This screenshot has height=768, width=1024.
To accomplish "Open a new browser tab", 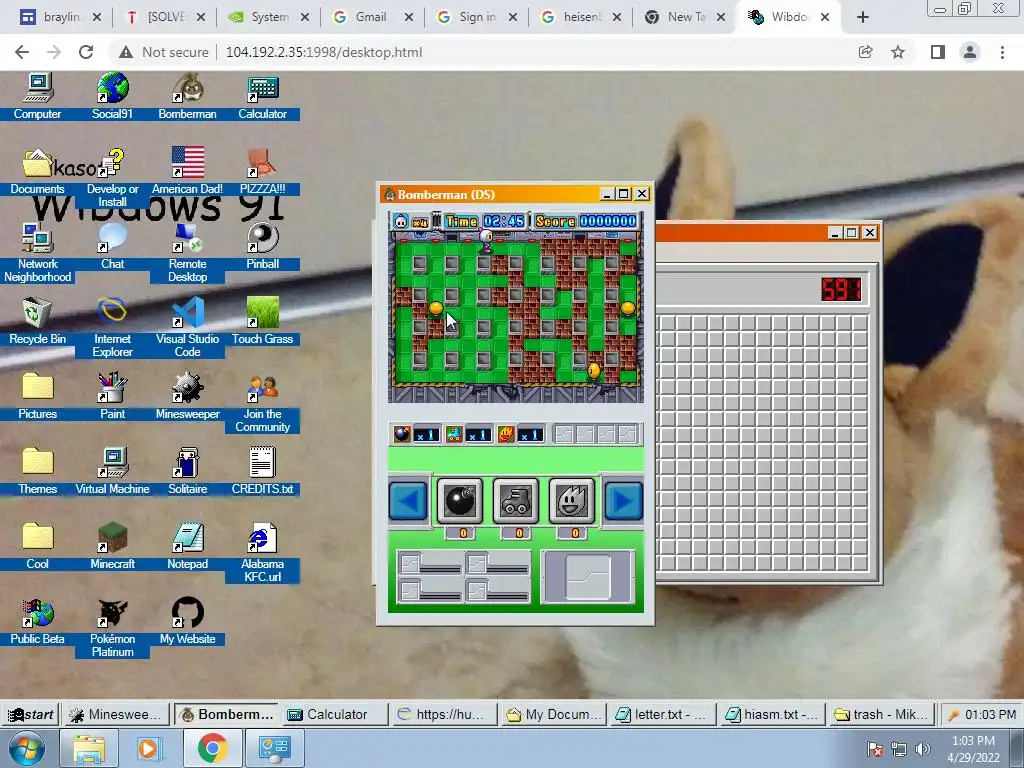I will click(x=863, y=18).
